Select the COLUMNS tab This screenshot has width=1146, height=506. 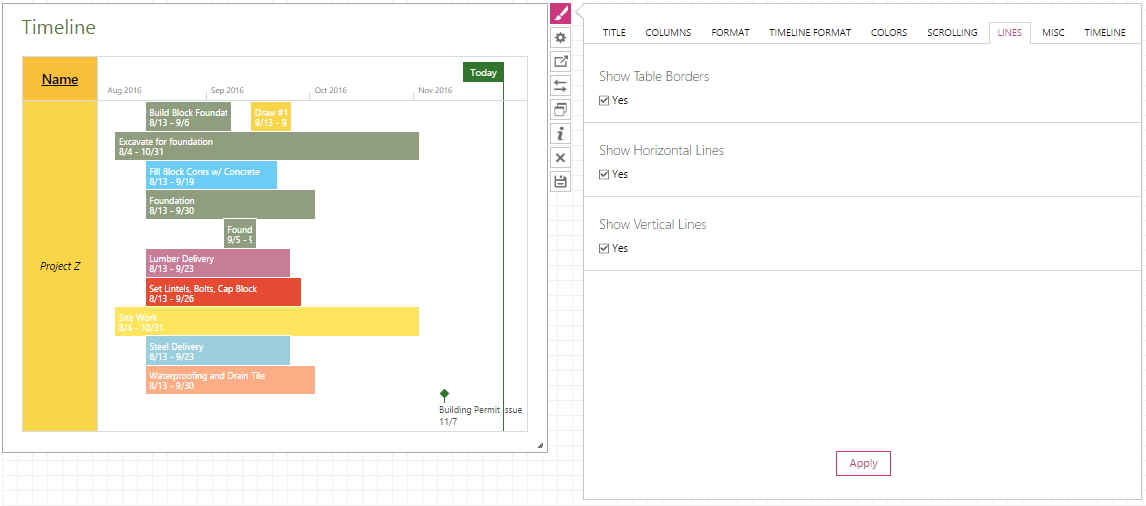pos(668,33)
